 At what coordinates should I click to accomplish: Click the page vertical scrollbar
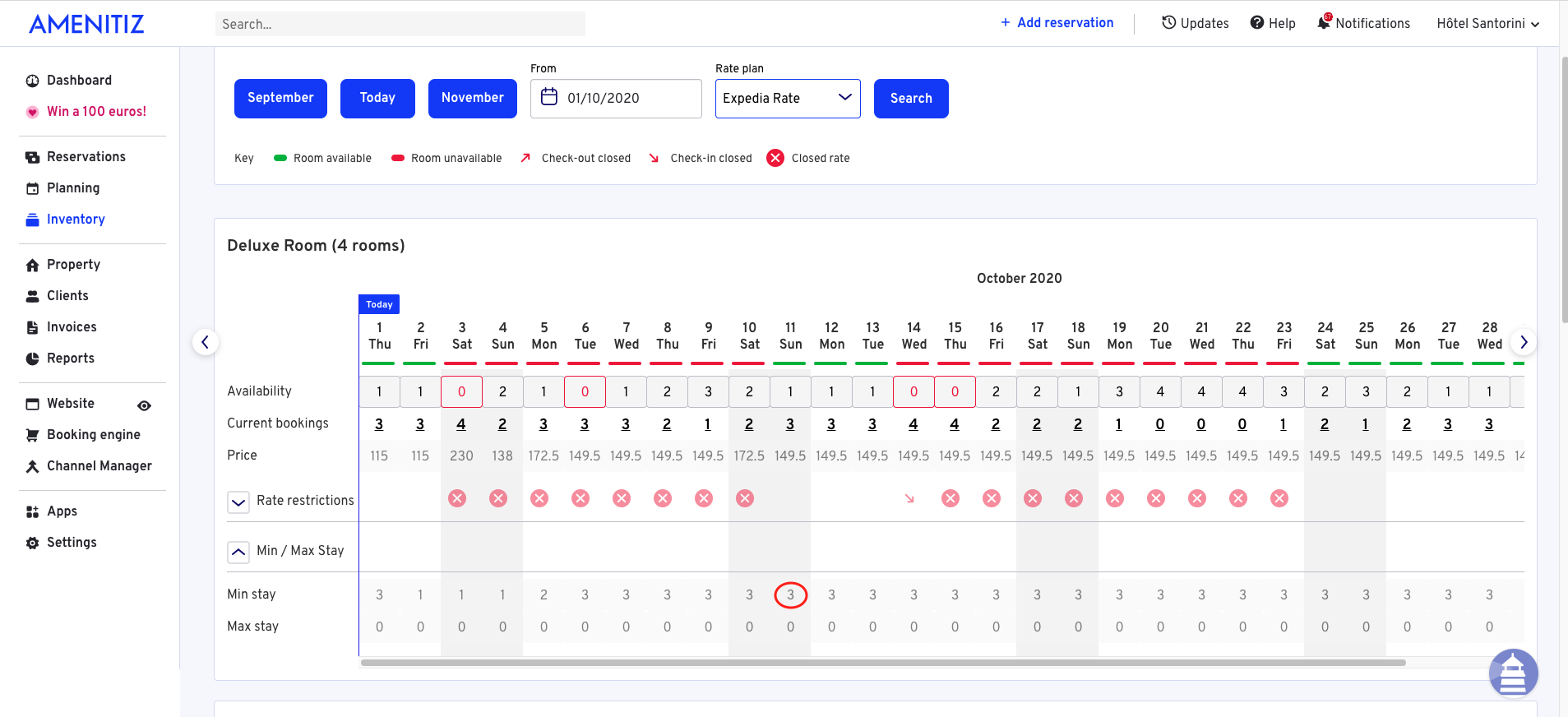click(x=1563, y=189)
